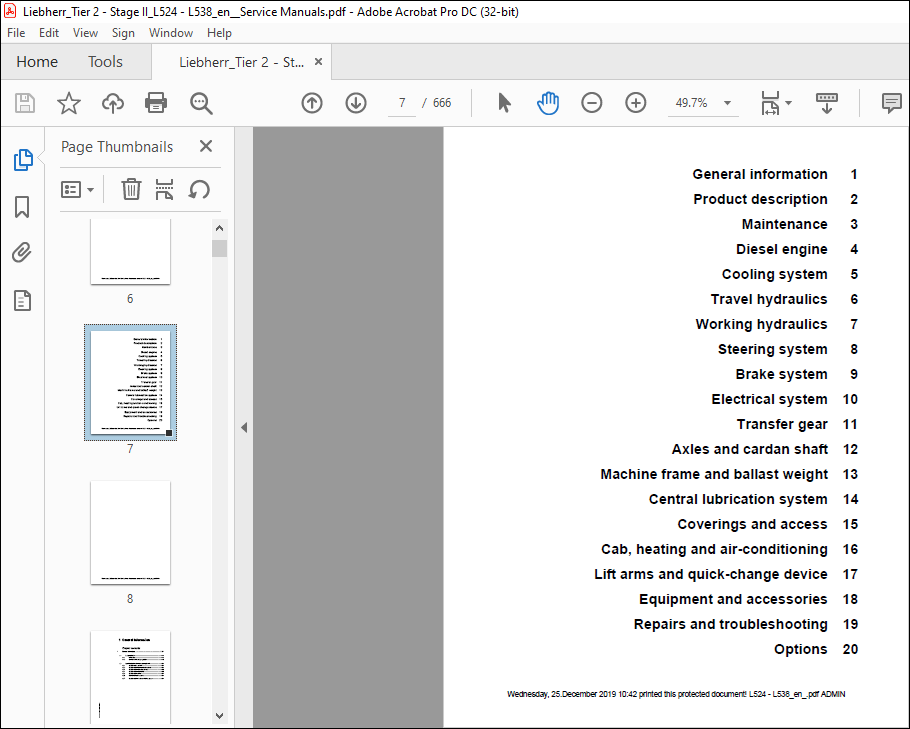Image resolution: width=910 pixels, height=729 pixels.
Task: Activate the Hand pan tool
Action: pos(548,103)
